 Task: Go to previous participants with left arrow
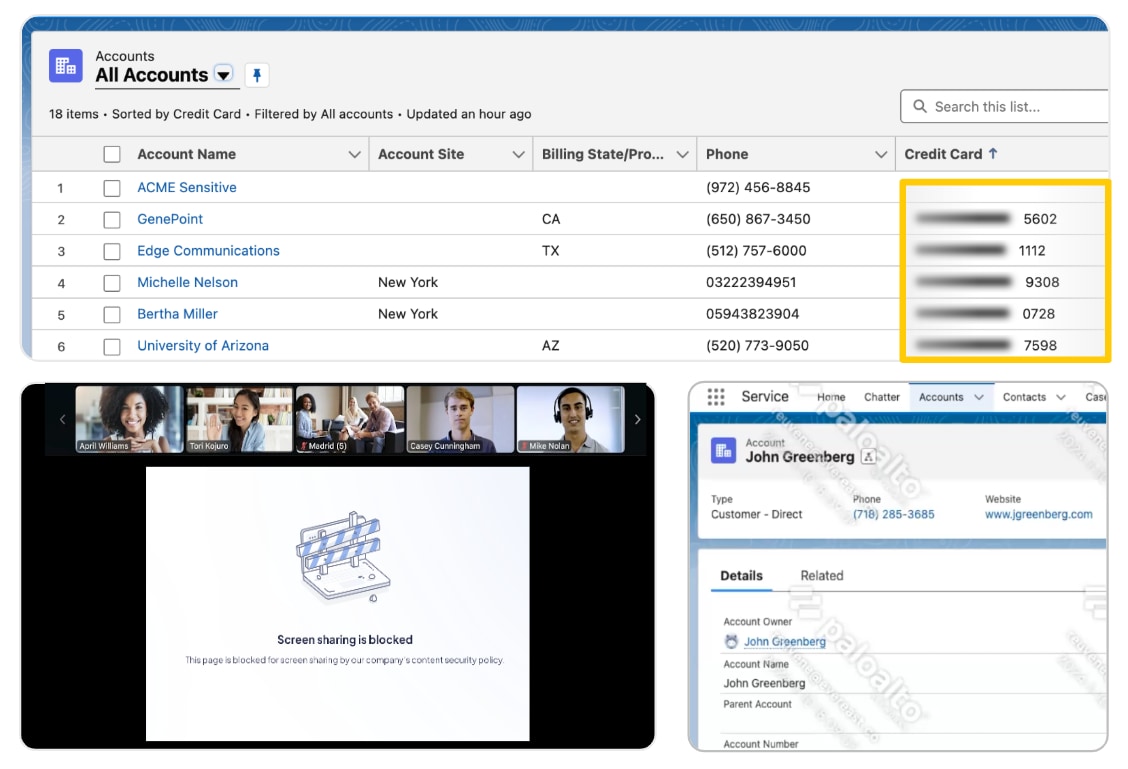coord(62,419)
